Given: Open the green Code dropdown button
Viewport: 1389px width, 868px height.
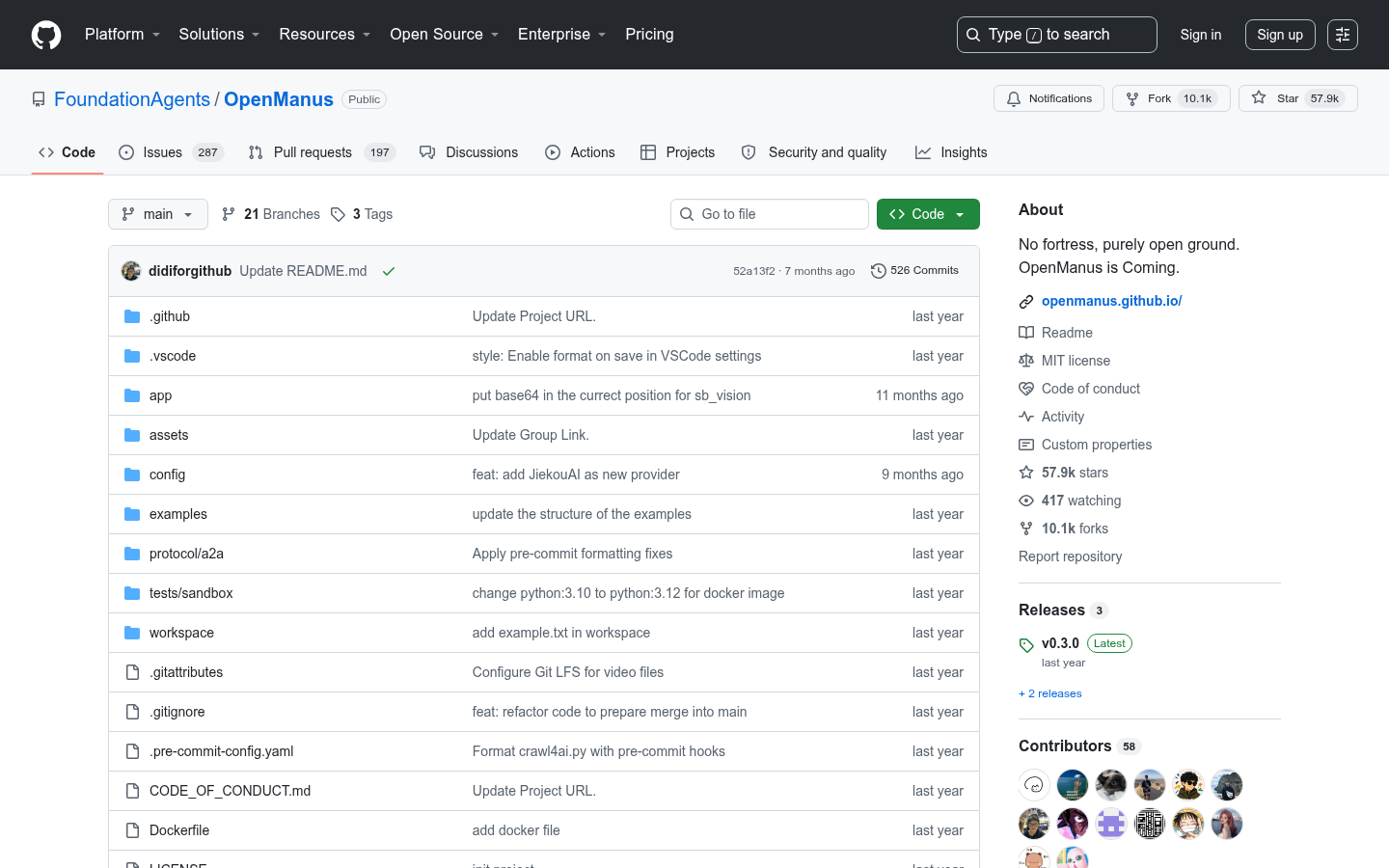Looking at the screenshot, I should click(928, 214).
